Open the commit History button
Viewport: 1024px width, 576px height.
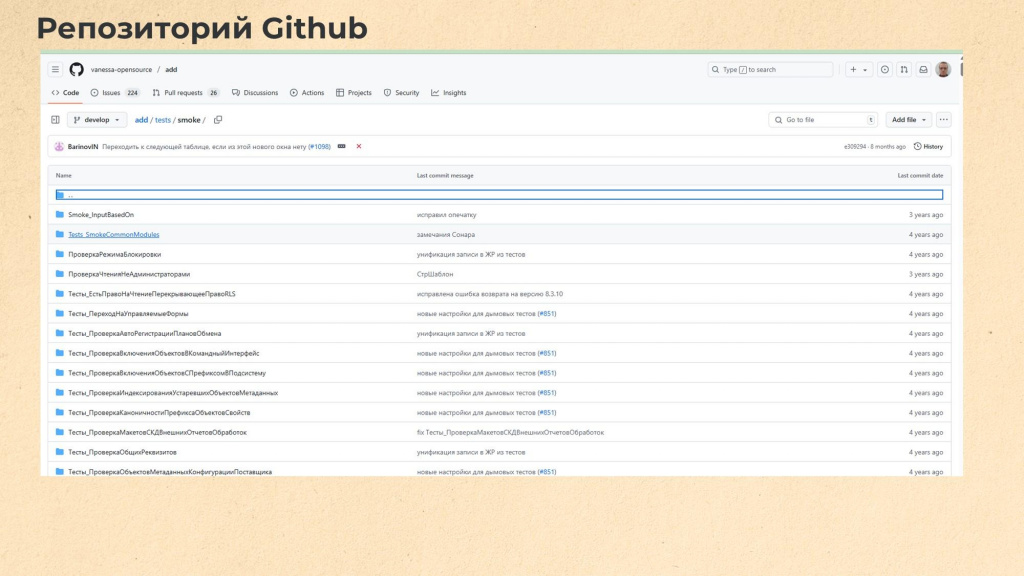click(x=929, y=146)
